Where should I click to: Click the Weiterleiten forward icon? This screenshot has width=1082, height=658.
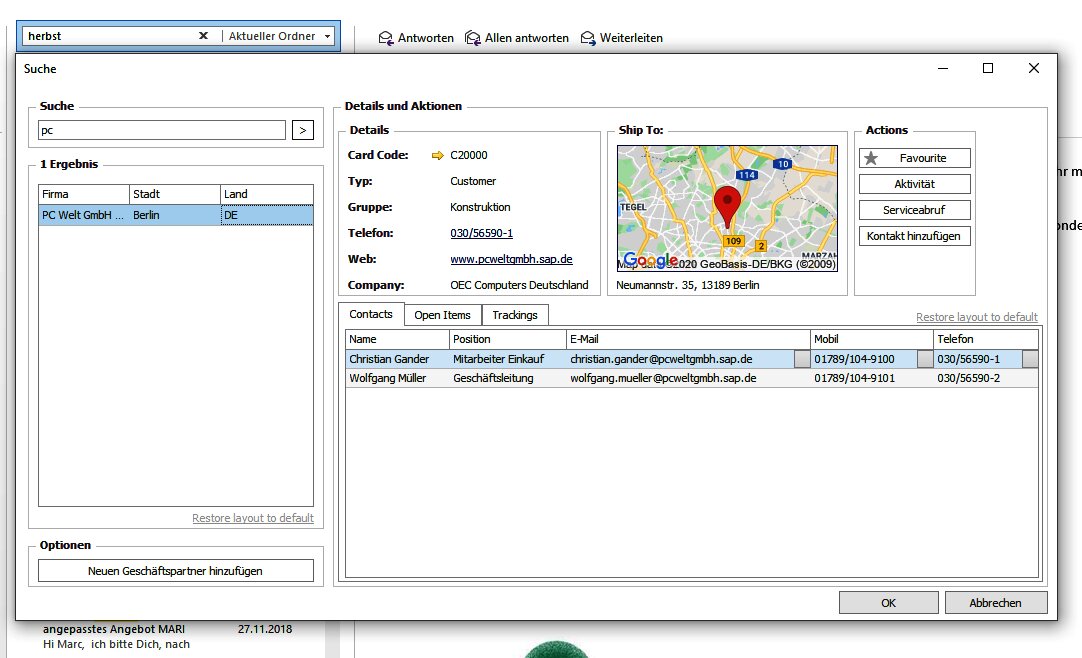click(x=588, y=38)
